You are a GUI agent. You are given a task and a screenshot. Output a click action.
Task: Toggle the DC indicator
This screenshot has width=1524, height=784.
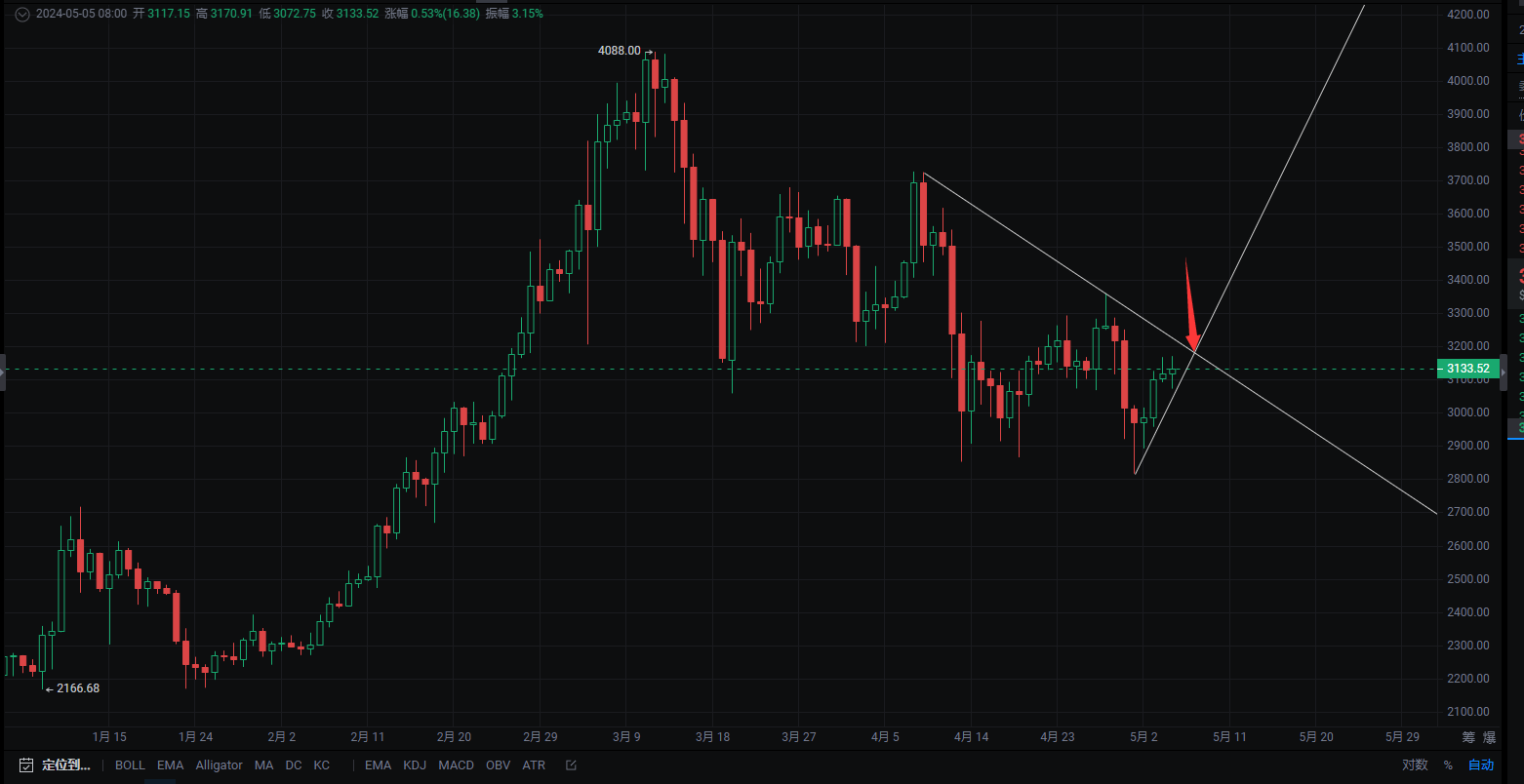coord(294,765)
